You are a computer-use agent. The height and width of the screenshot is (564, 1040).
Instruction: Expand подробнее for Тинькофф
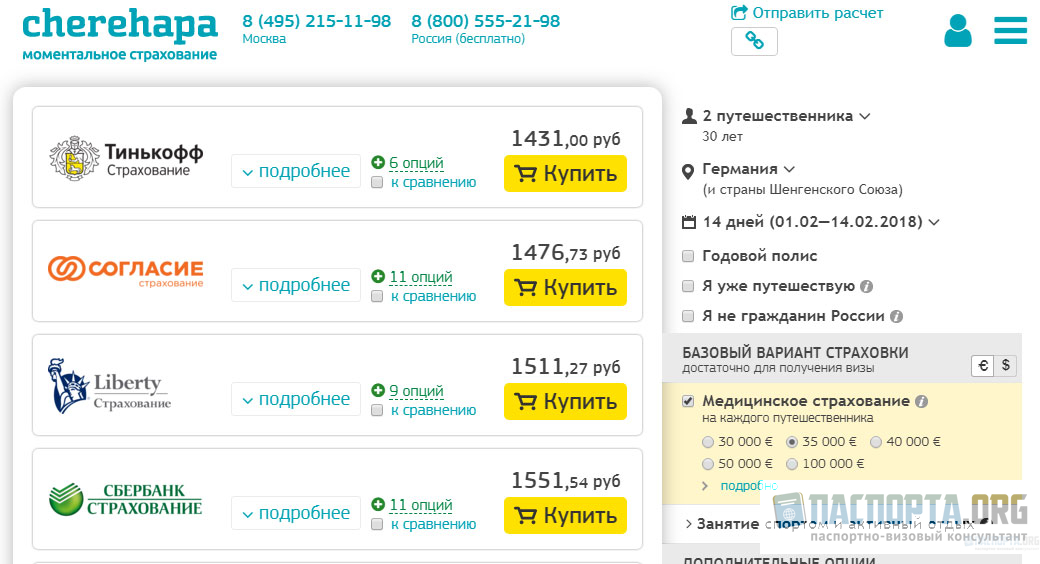click(x=296, y=171)
